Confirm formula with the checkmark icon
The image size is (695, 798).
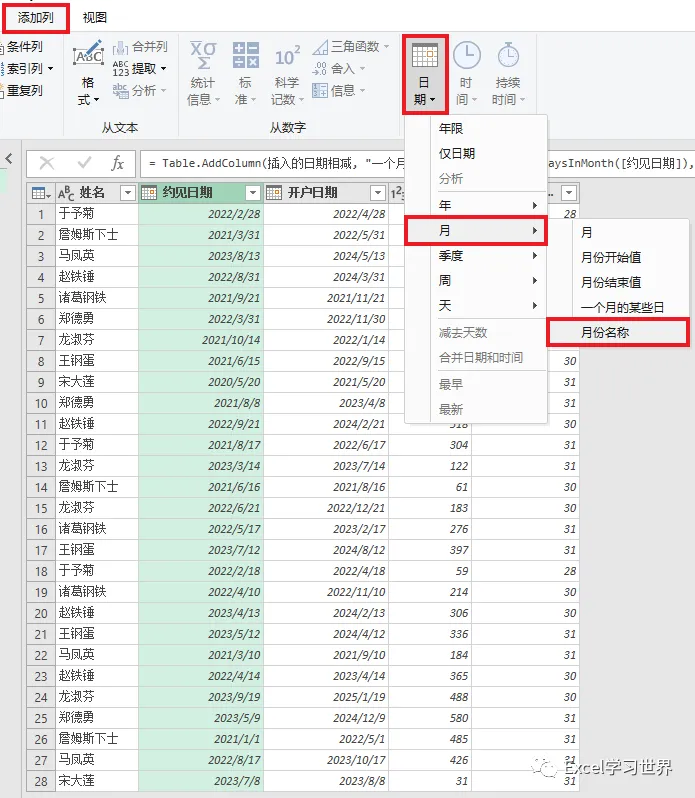click(x=84, y=163)
